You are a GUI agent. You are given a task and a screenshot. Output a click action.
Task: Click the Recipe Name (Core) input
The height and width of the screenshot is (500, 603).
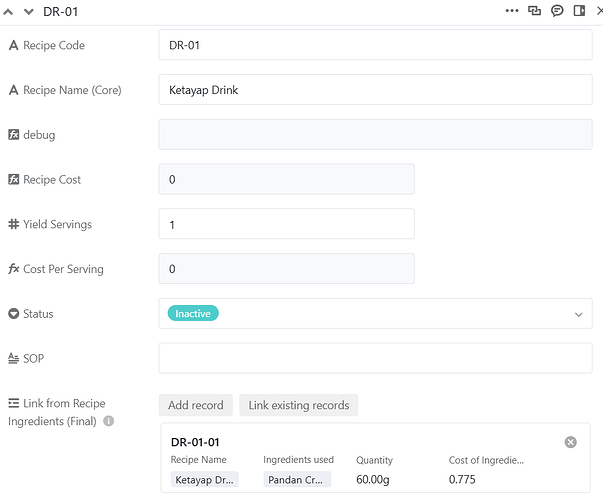click(375, 90)
